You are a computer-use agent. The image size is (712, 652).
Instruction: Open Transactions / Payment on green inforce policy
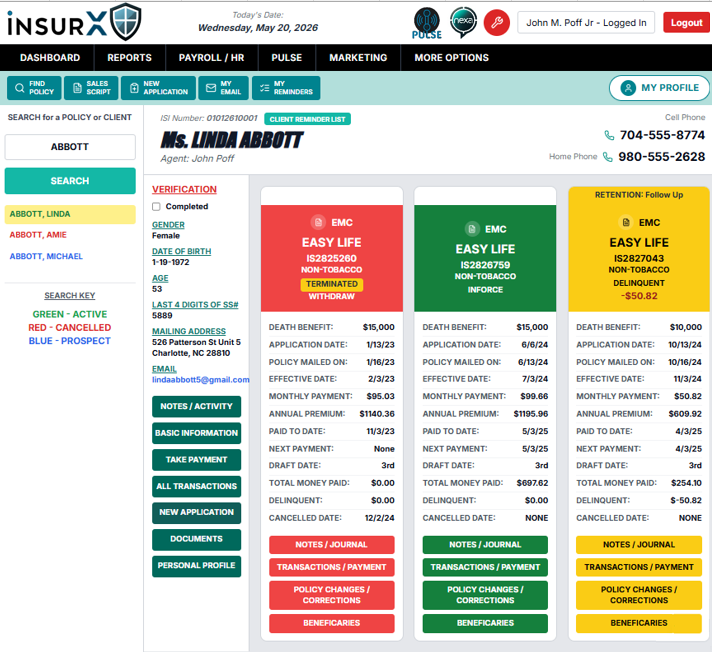(x=485, y=567)
